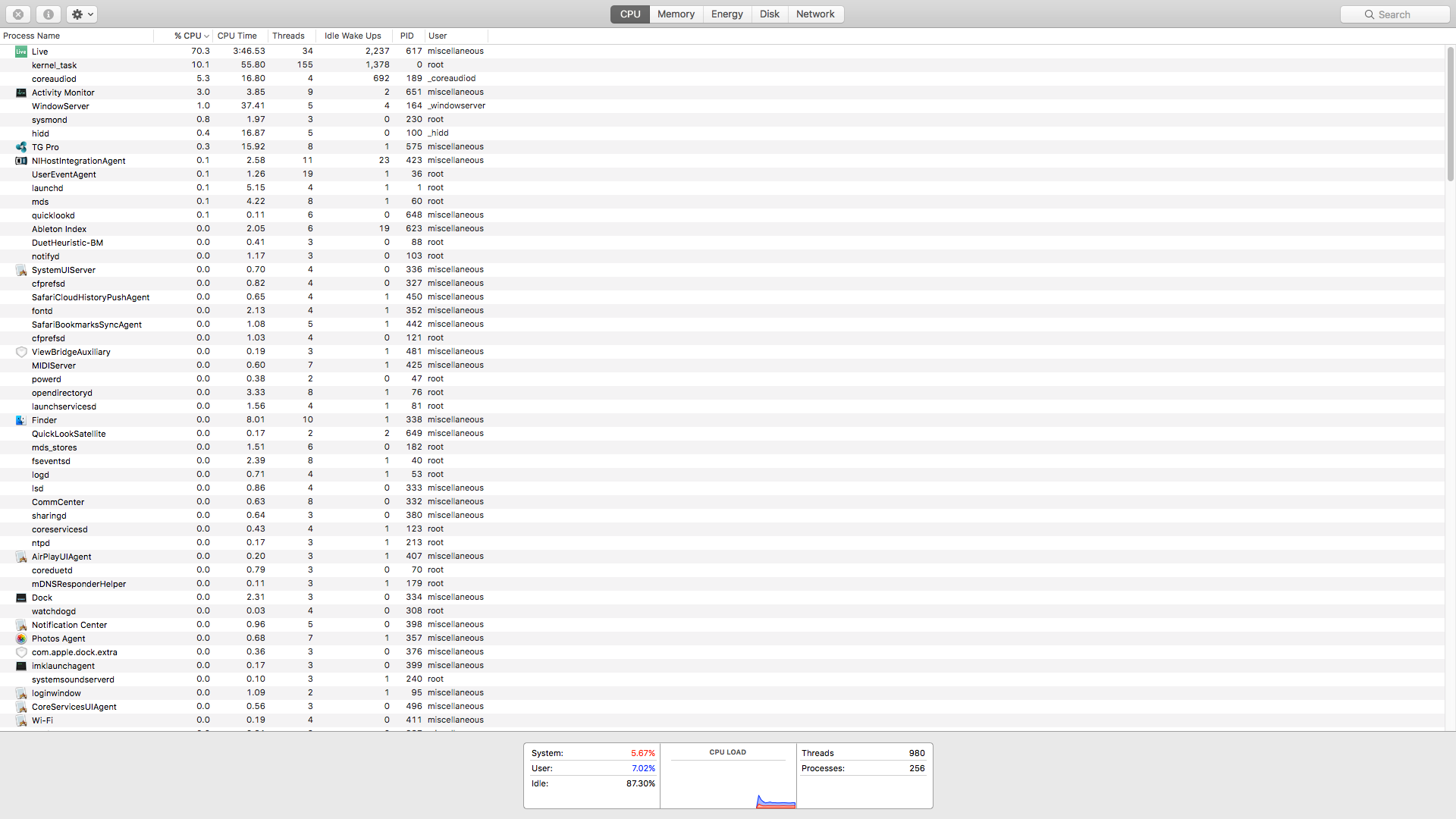Switch to the Disk tab

point(770,14)
